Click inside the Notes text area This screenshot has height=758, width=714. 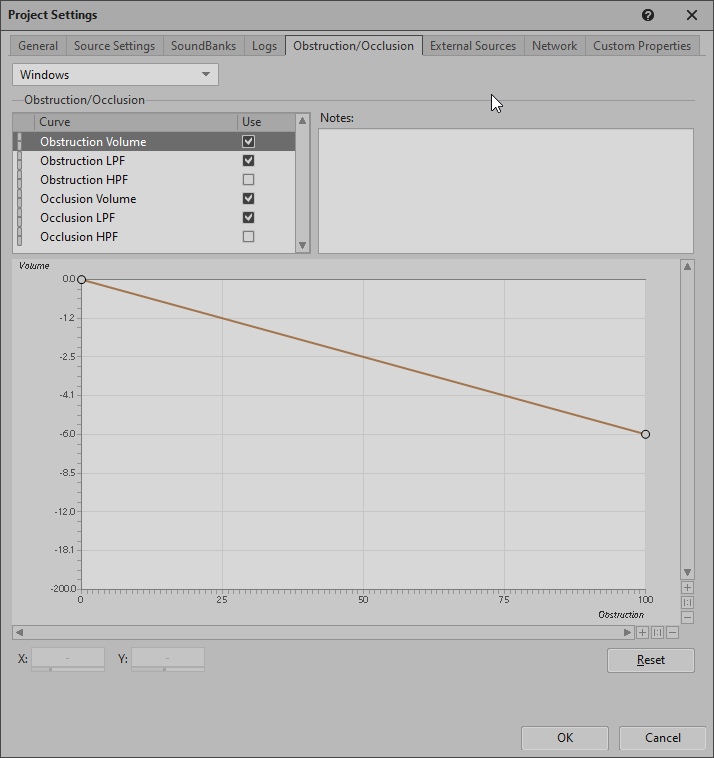click(x=505, y=190)
